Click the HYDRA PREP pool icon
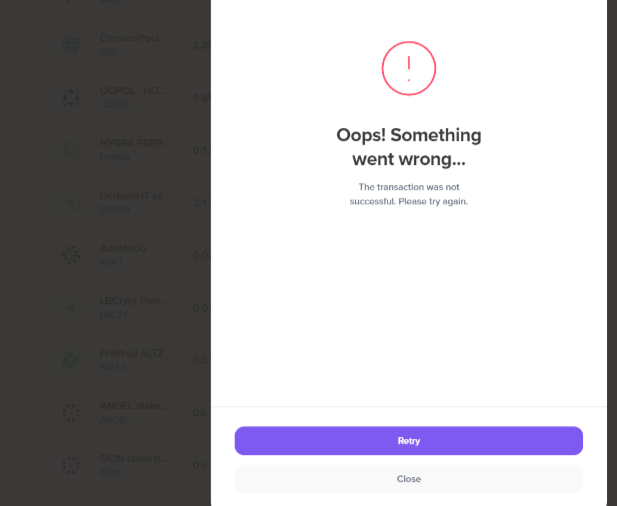Viewport: 617px width, 506px height. pos(71,149)
